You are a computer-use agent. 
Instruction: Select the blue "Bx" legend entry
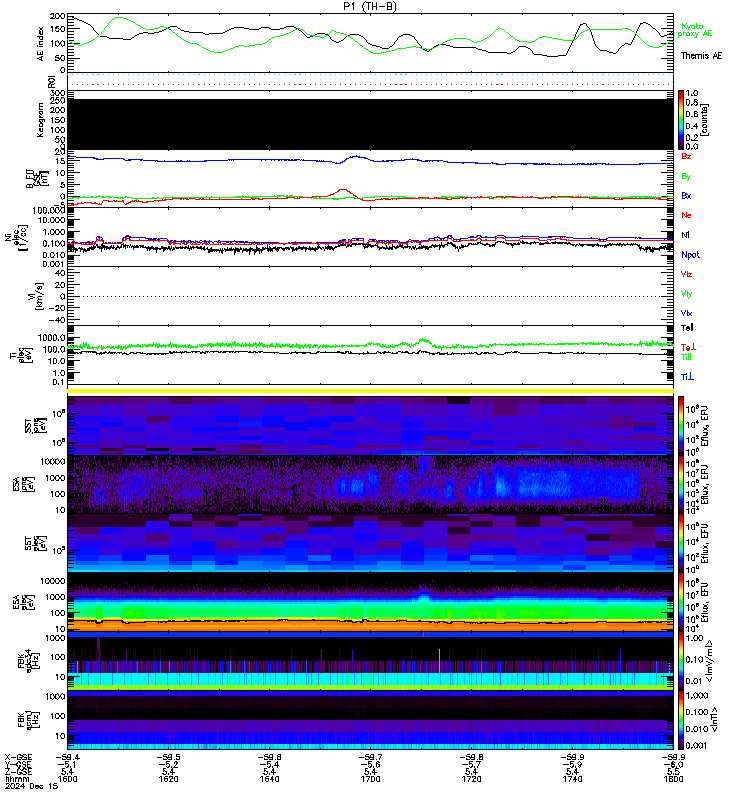686,195
